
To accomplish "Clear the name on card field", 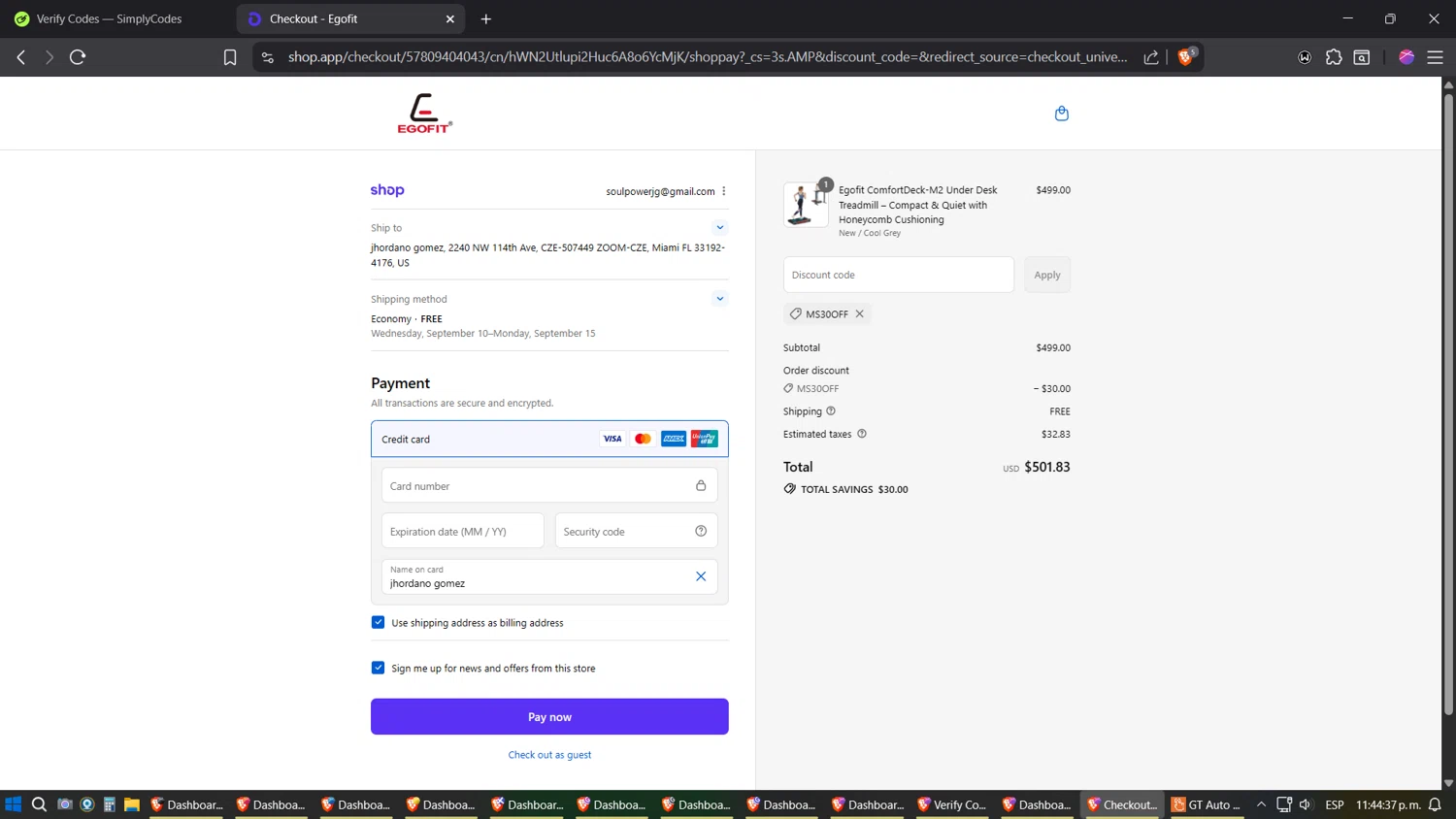I will 701,576.
